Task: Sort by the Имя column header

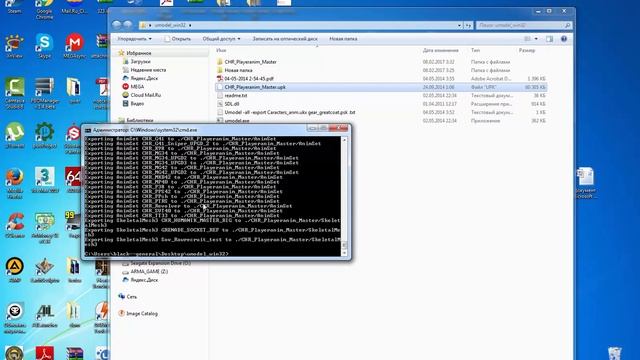Action: [x=221, y=50]
